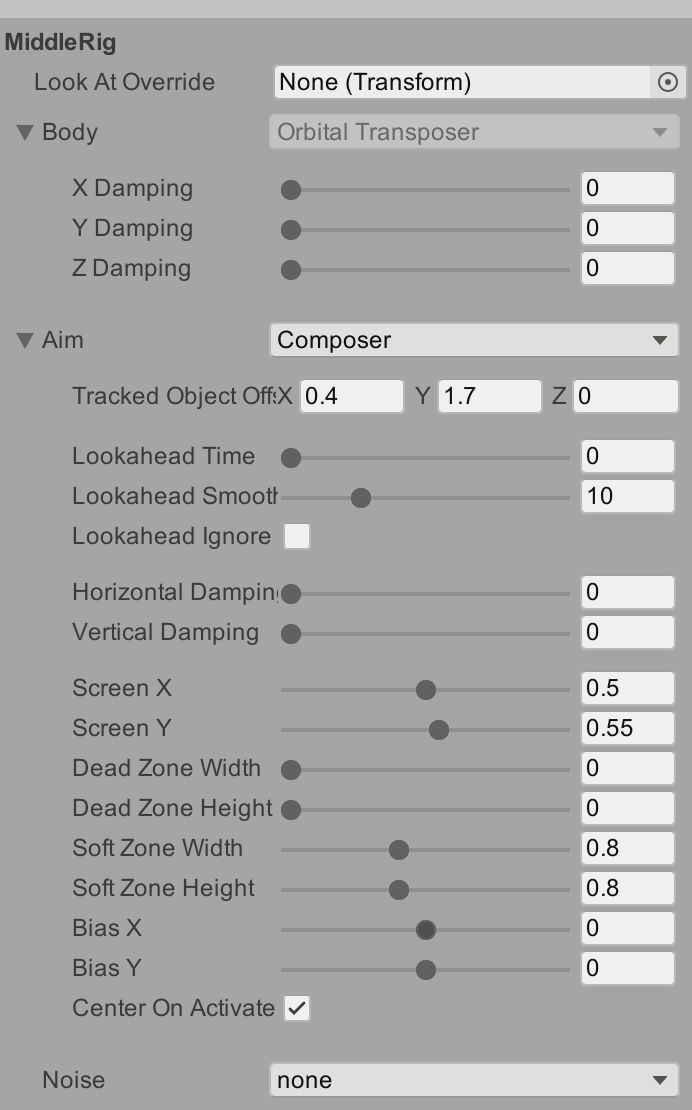The width and height of the screenshot is (692, 1110).
Task: Open the Aim Composer dropdown
Action: 473,340
